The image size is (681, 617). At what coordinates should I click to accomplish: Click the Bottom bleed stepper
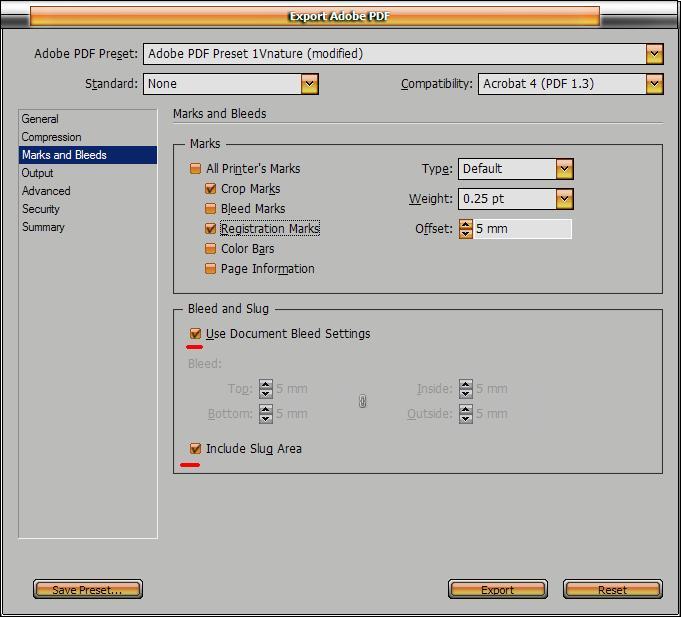pyautogui.click(x=266, y=414)
